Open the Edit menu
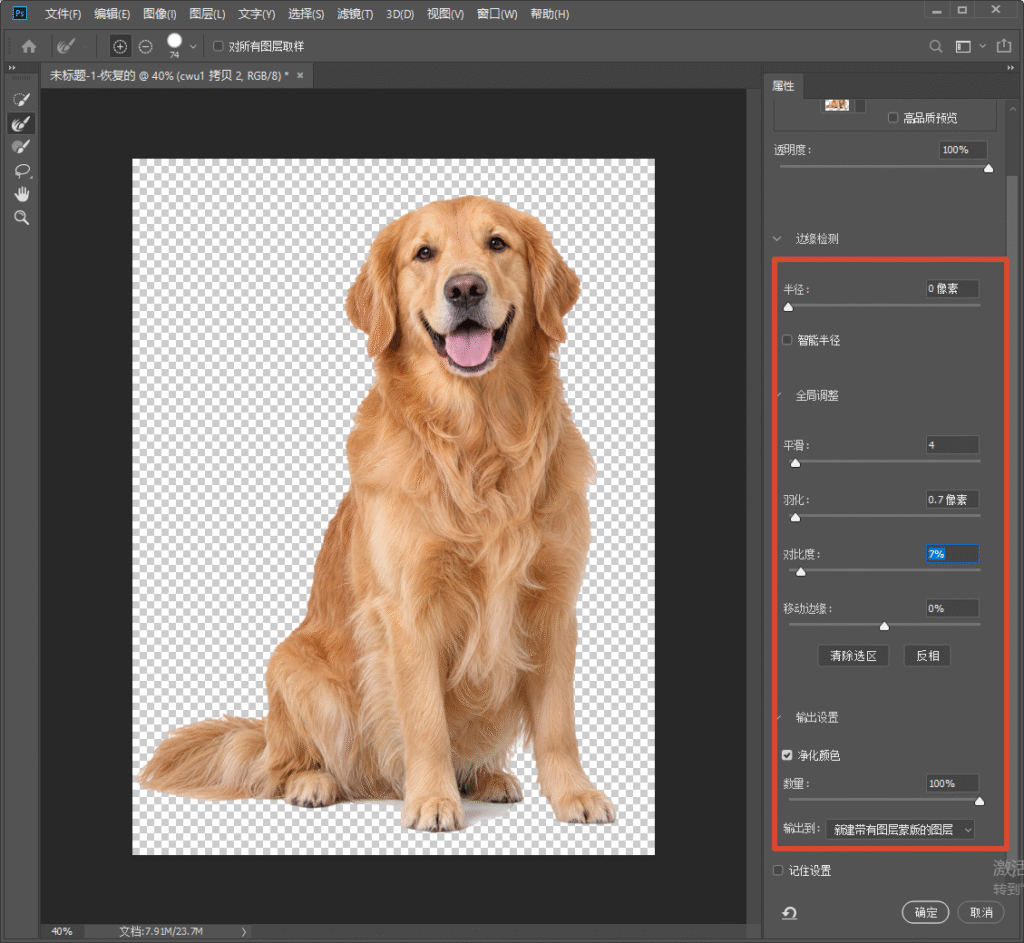This screenshot has height=943, width=1024. [x=112, y=14]
